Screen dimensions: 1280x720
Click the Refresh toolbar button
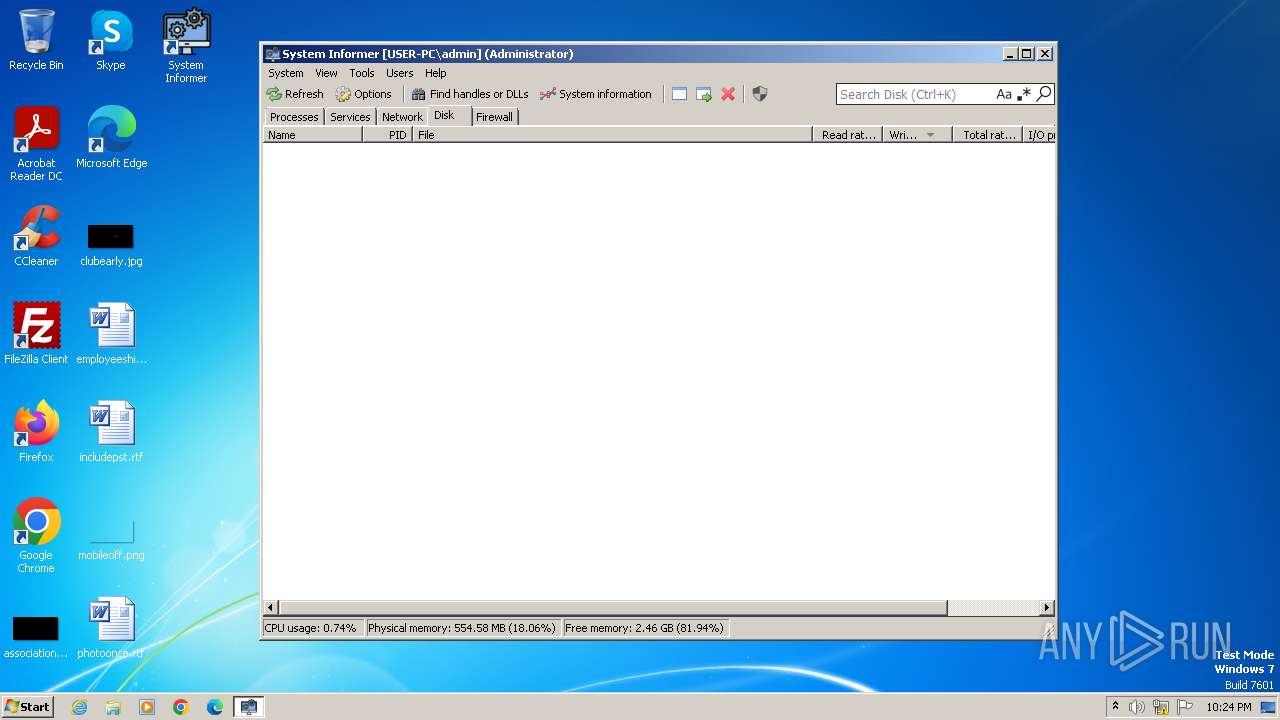(295, 94)
